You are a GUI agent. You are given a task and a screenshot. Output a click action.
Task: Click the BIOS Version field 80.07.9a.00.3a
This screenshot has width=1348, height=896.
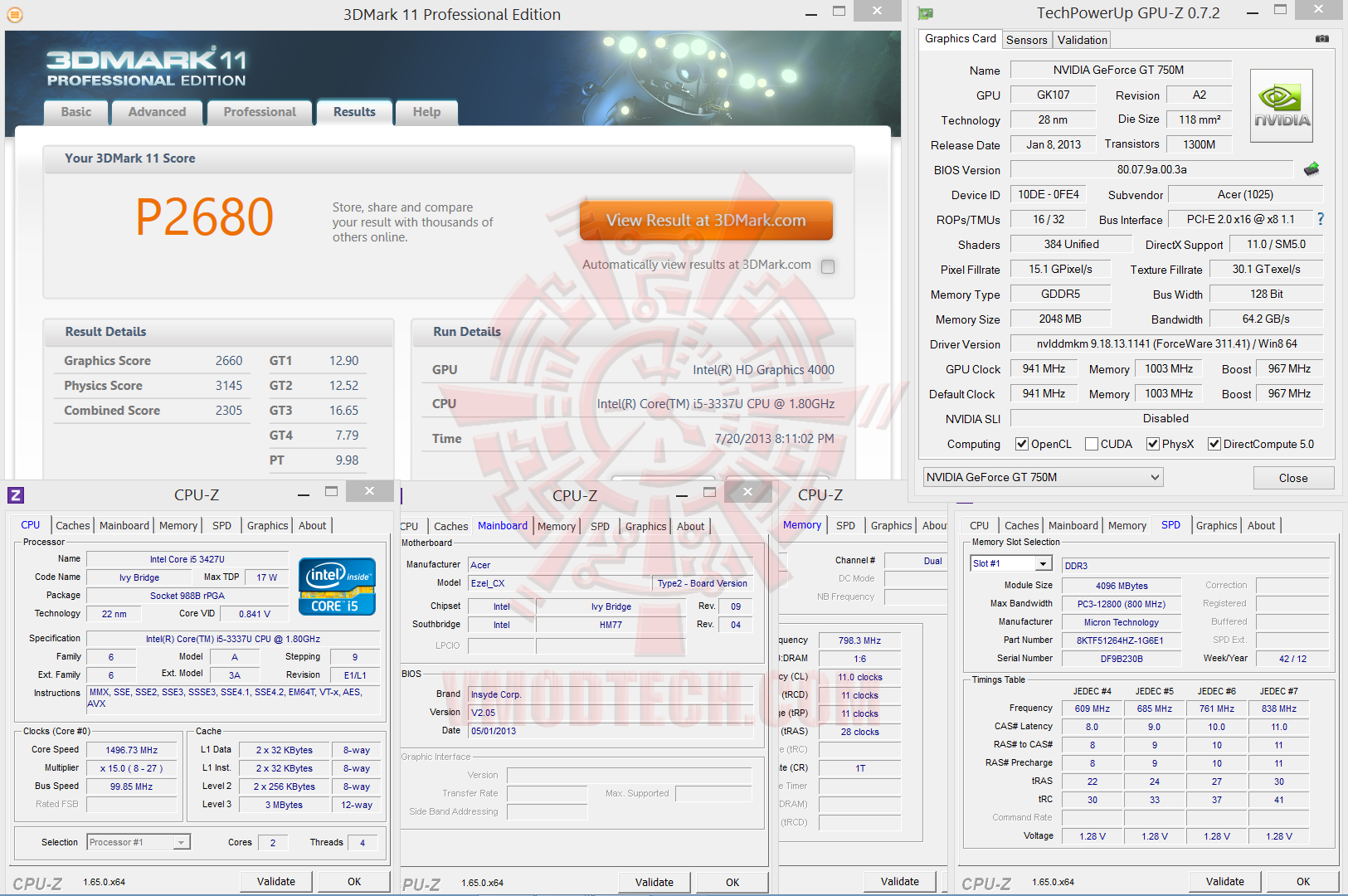coord(1151,169)
